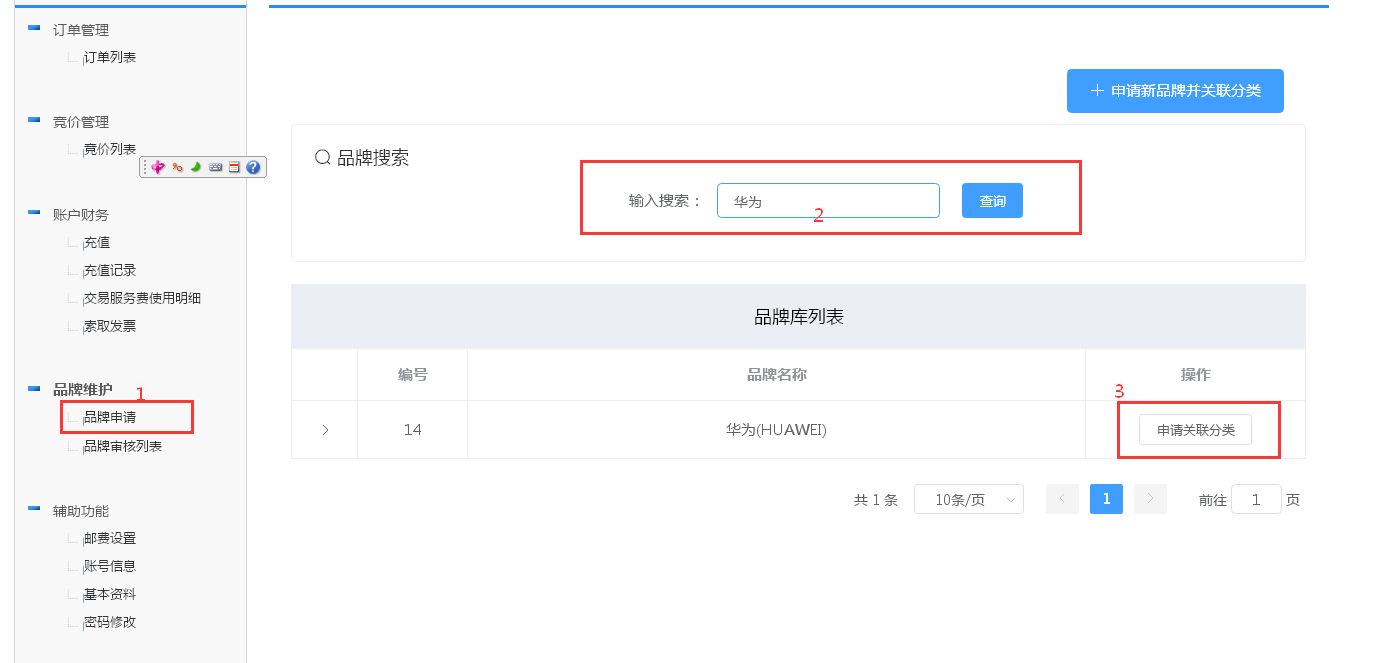
Task: Click the 订单管理 group label
Action: click(81, 30)
